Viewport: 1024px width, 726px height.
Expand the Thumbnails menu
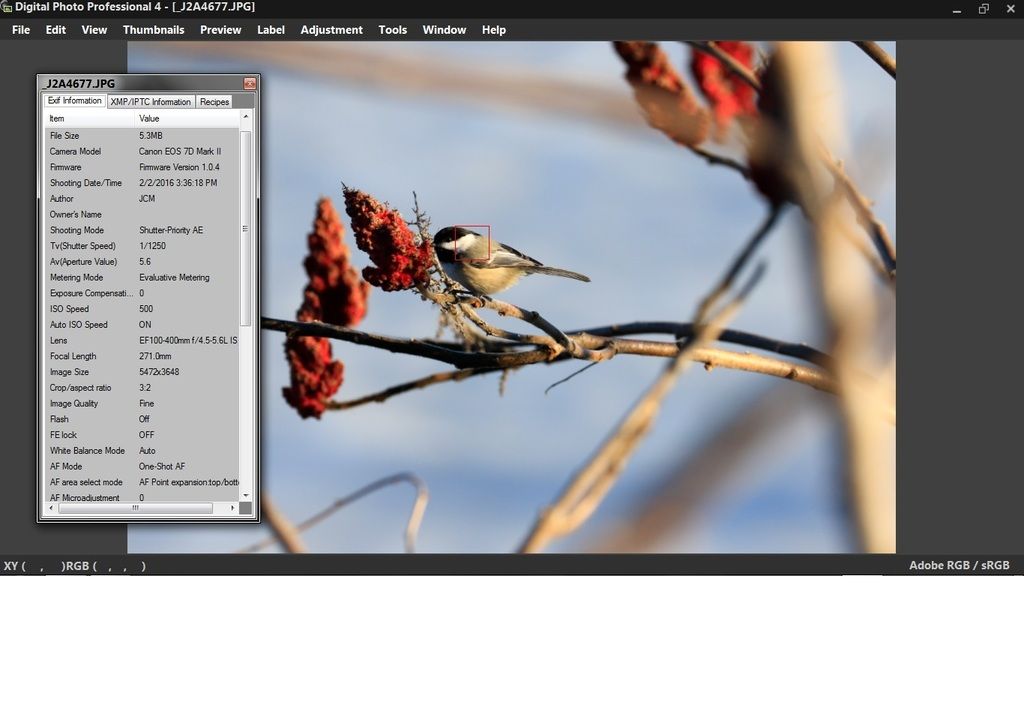coord(153,30)
